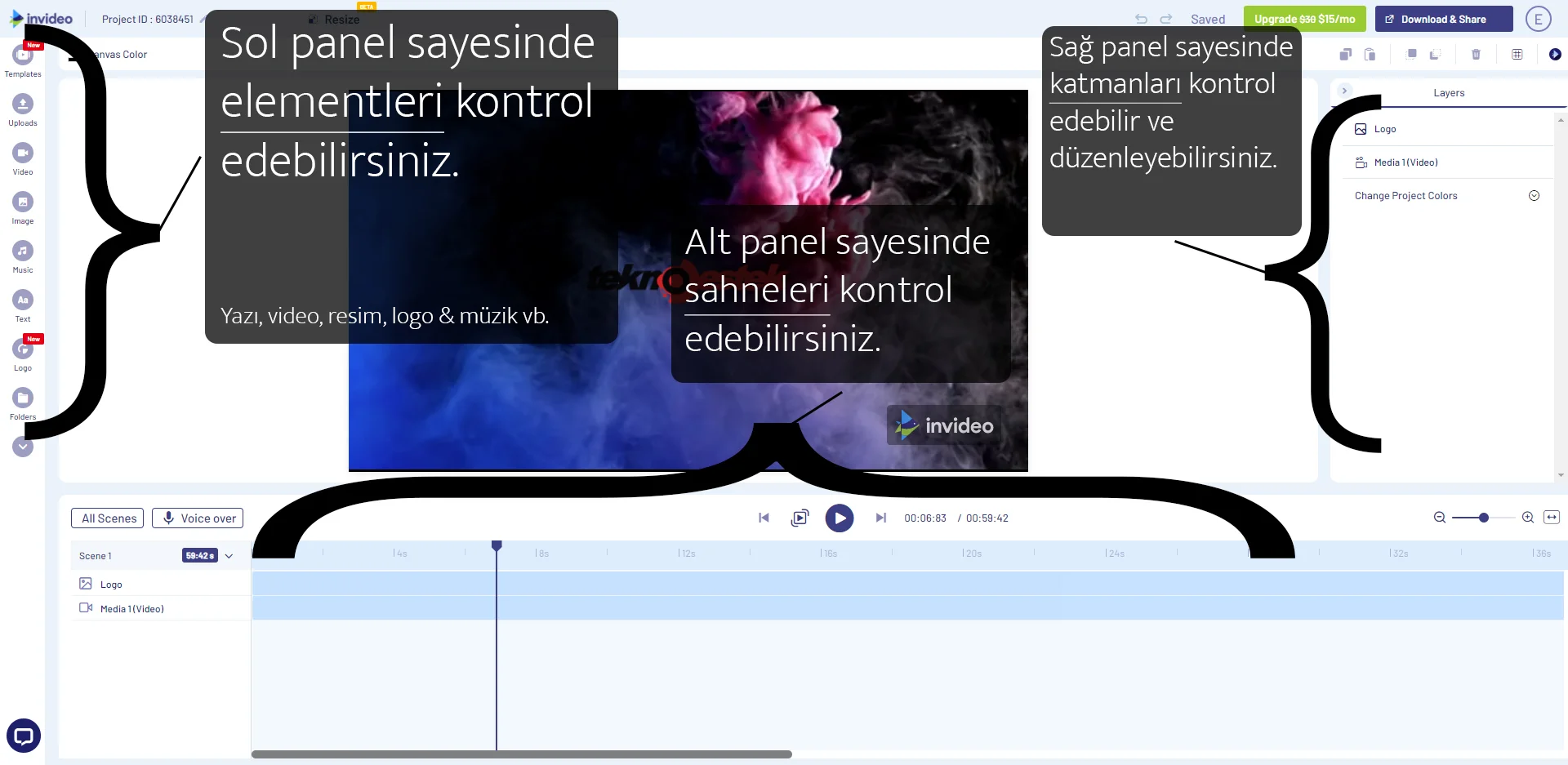1568x765 pixels.
Task: Collapse the right Layers panel arrow
Action: 1344,91
